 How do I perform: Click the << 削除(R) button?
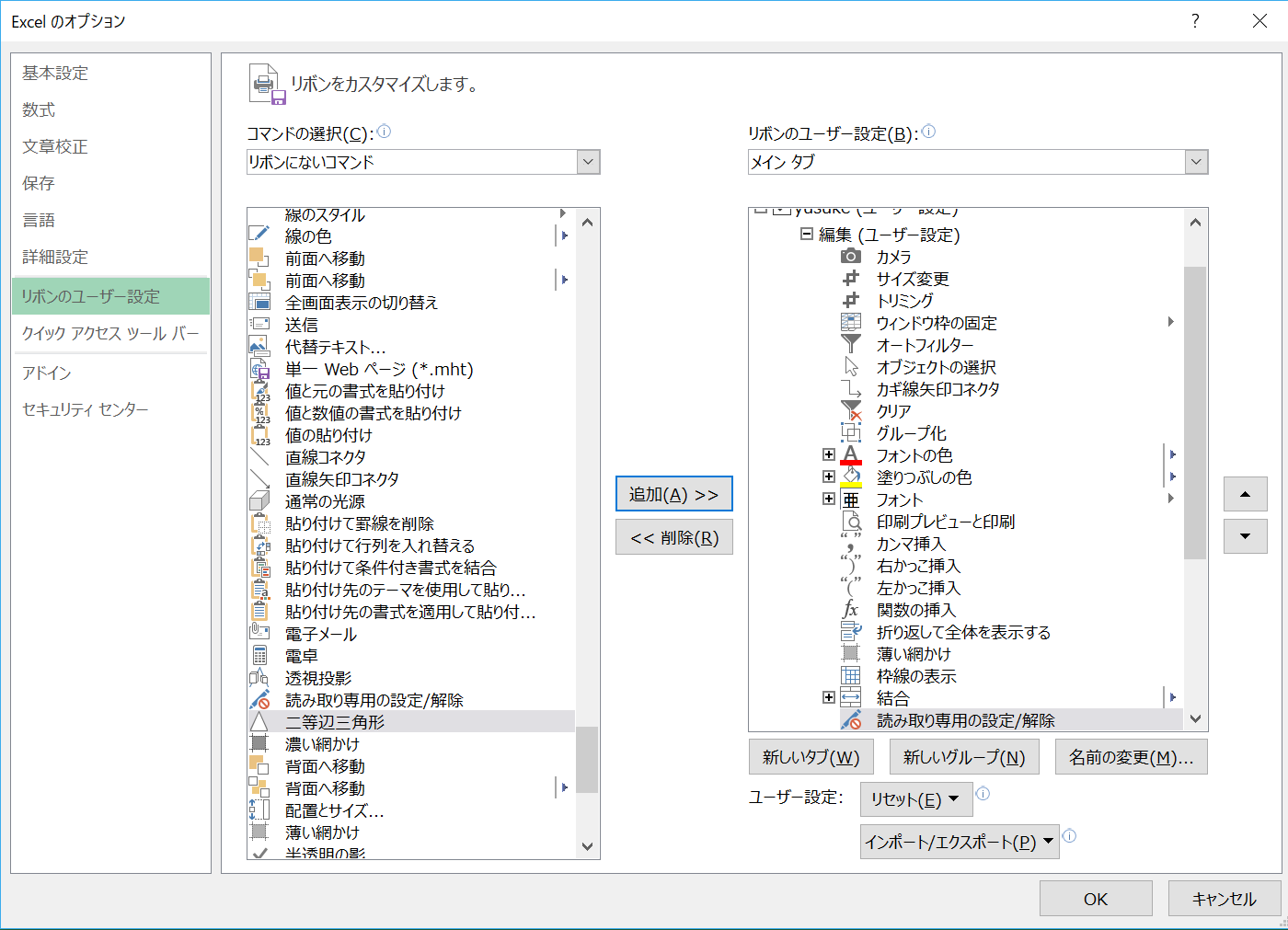[x=674, y=537]
